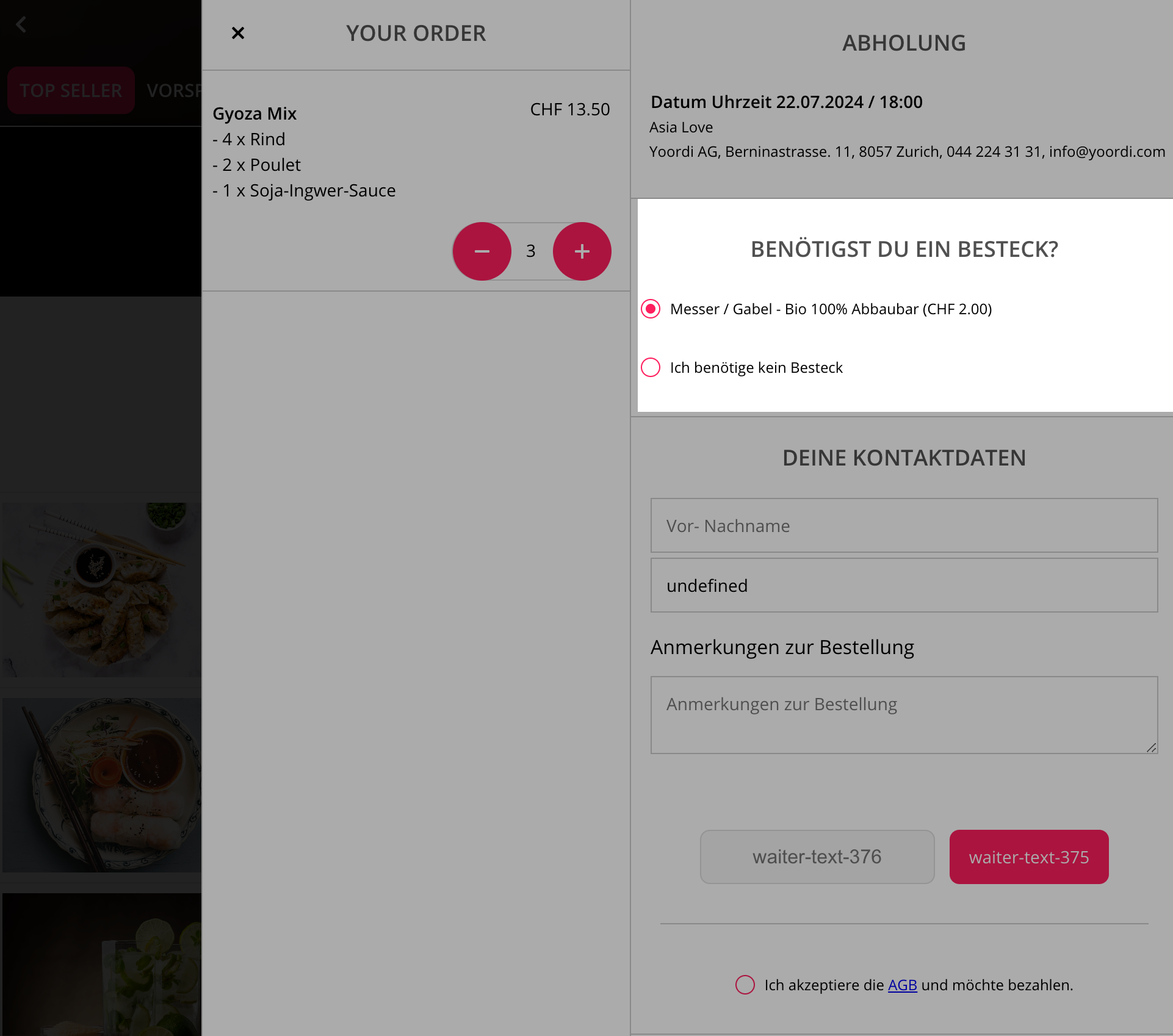Open the AGB link
1173x1036 pixels.
(x=903, y=985)
